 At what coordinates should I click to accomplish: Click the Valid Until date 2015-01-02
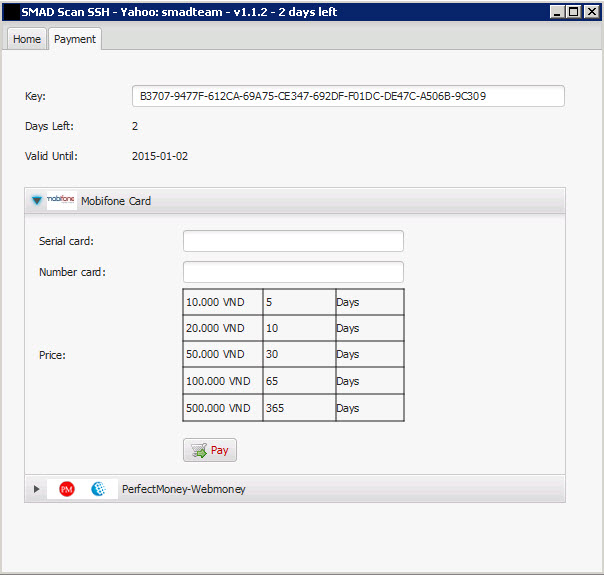tap(160, 156)
